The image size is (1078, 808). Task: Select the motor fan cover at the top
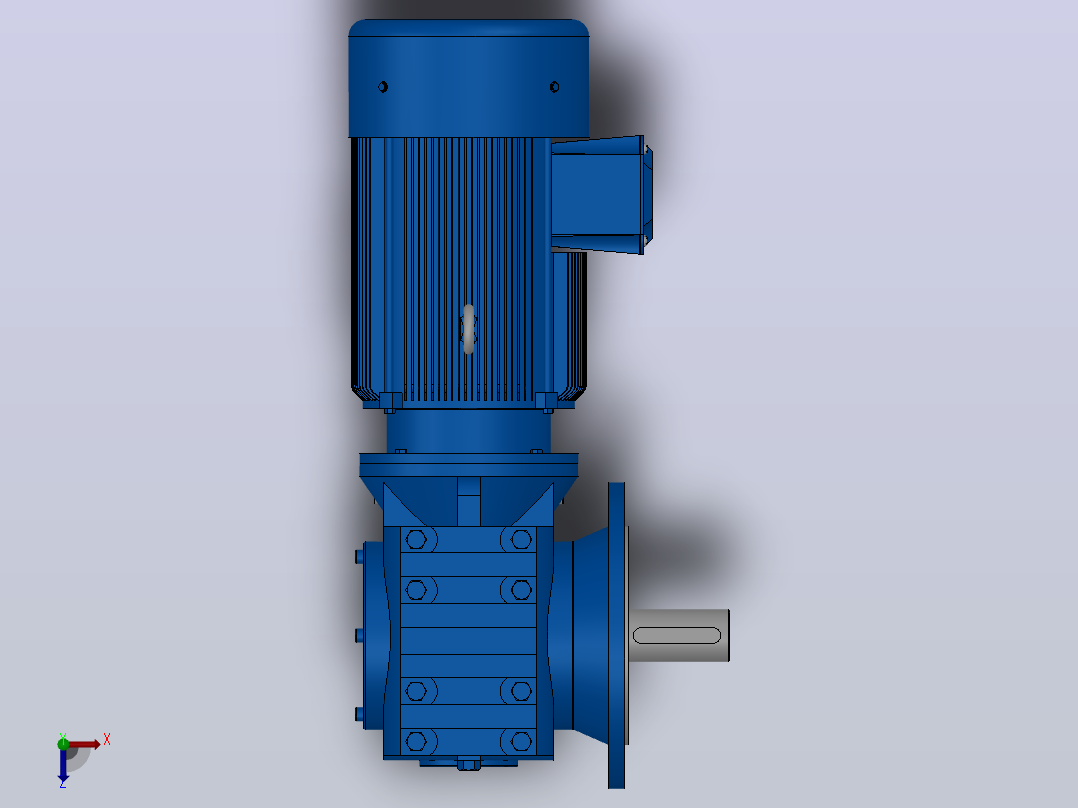[468, 78]
